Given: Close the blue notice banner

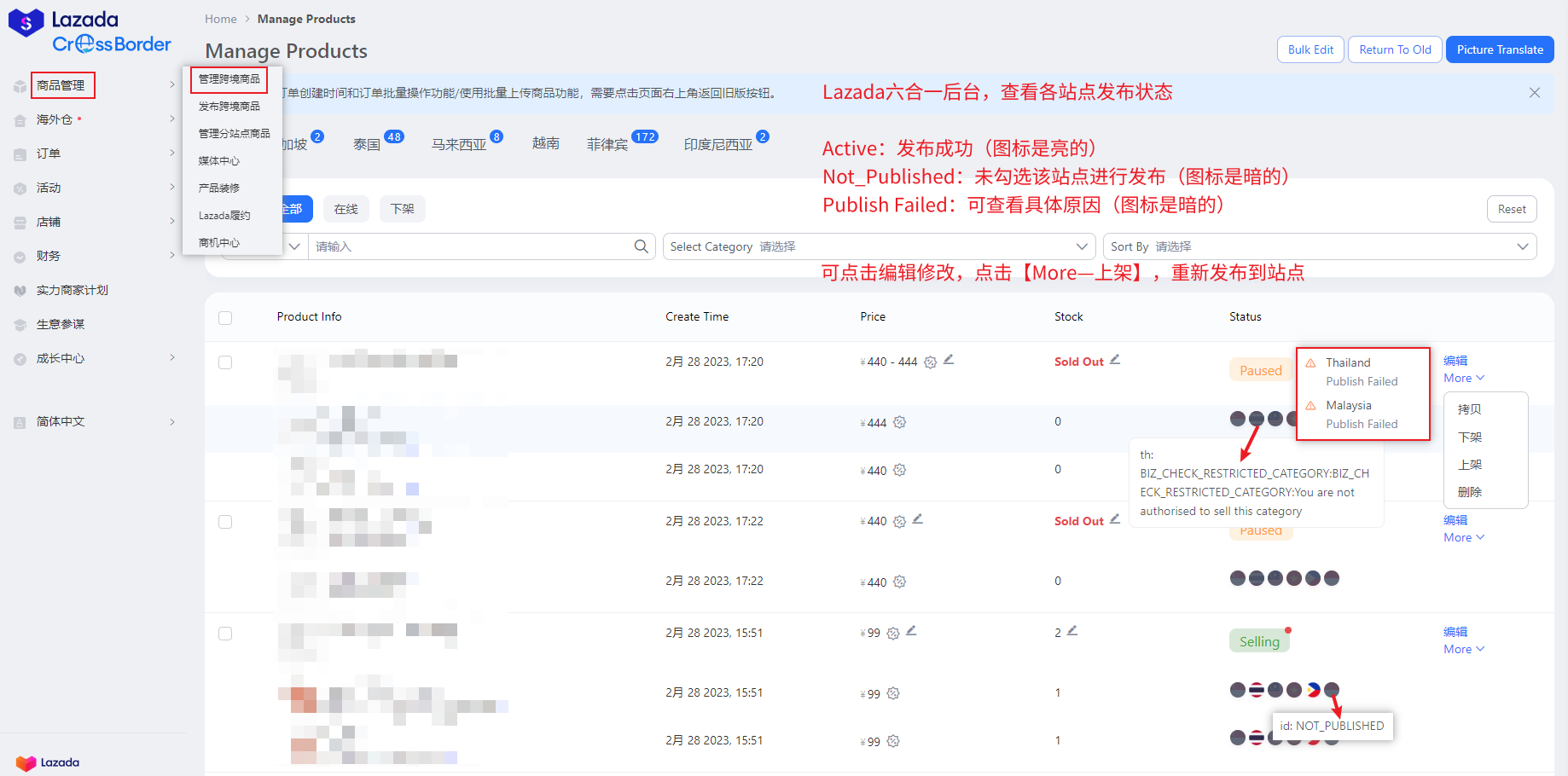Looking at the screenshot, I should (x=1535, y=93).
